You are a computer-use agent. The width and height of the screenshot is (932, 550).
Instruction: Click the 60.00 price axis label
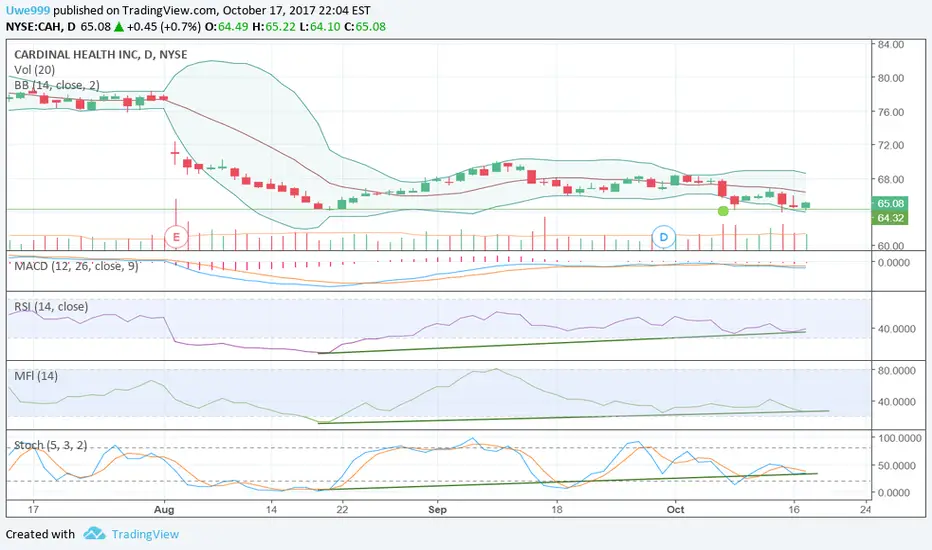890,246
